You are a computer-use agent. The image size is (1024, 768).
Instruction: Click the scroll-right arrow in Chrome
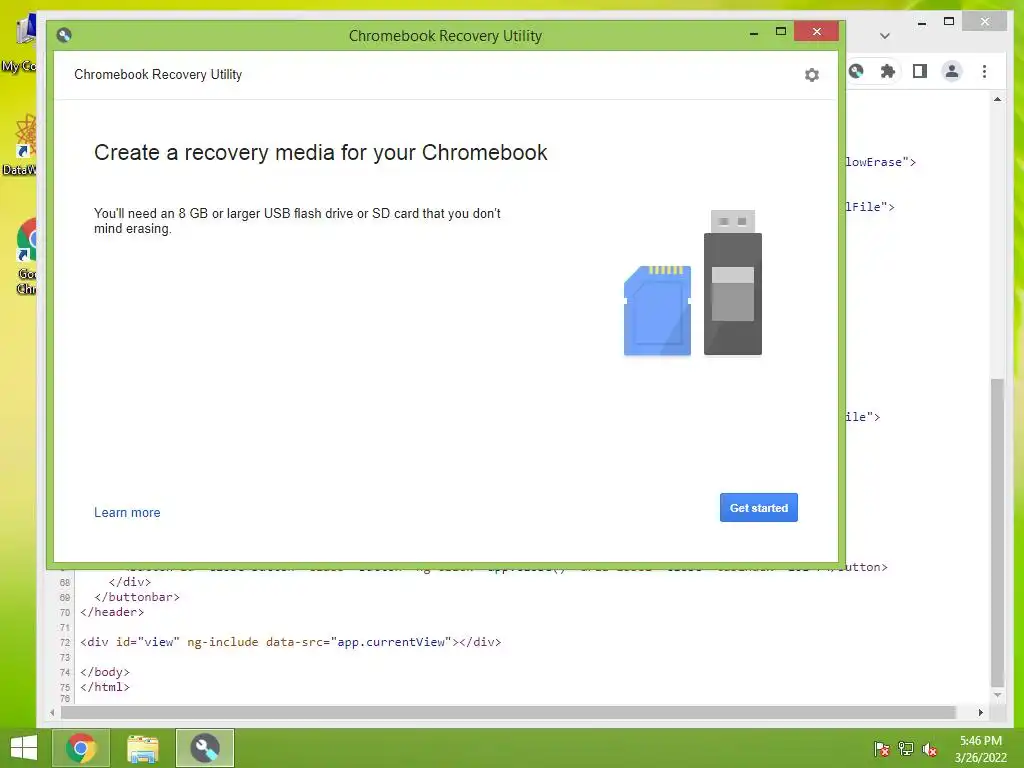pyautogui.click(x=980, y=712)
